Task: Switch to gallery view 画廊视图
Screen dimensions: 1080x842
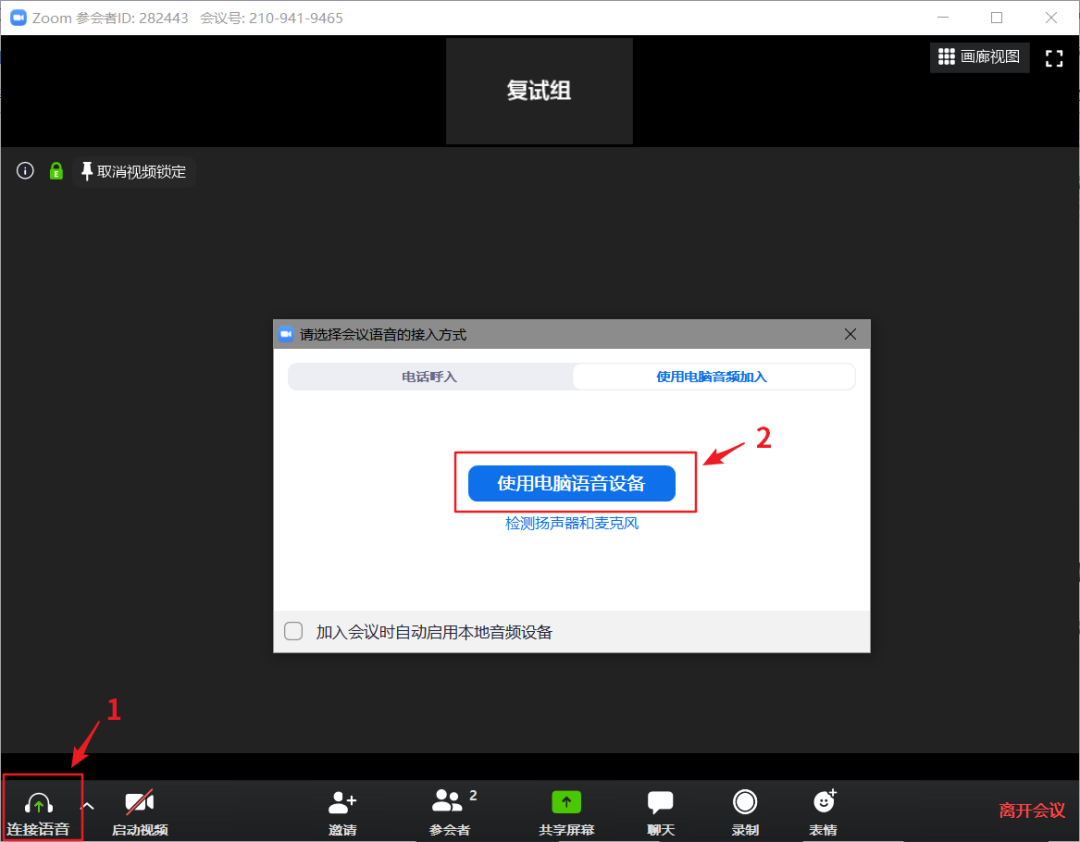Action: click(x=979, y=58)
